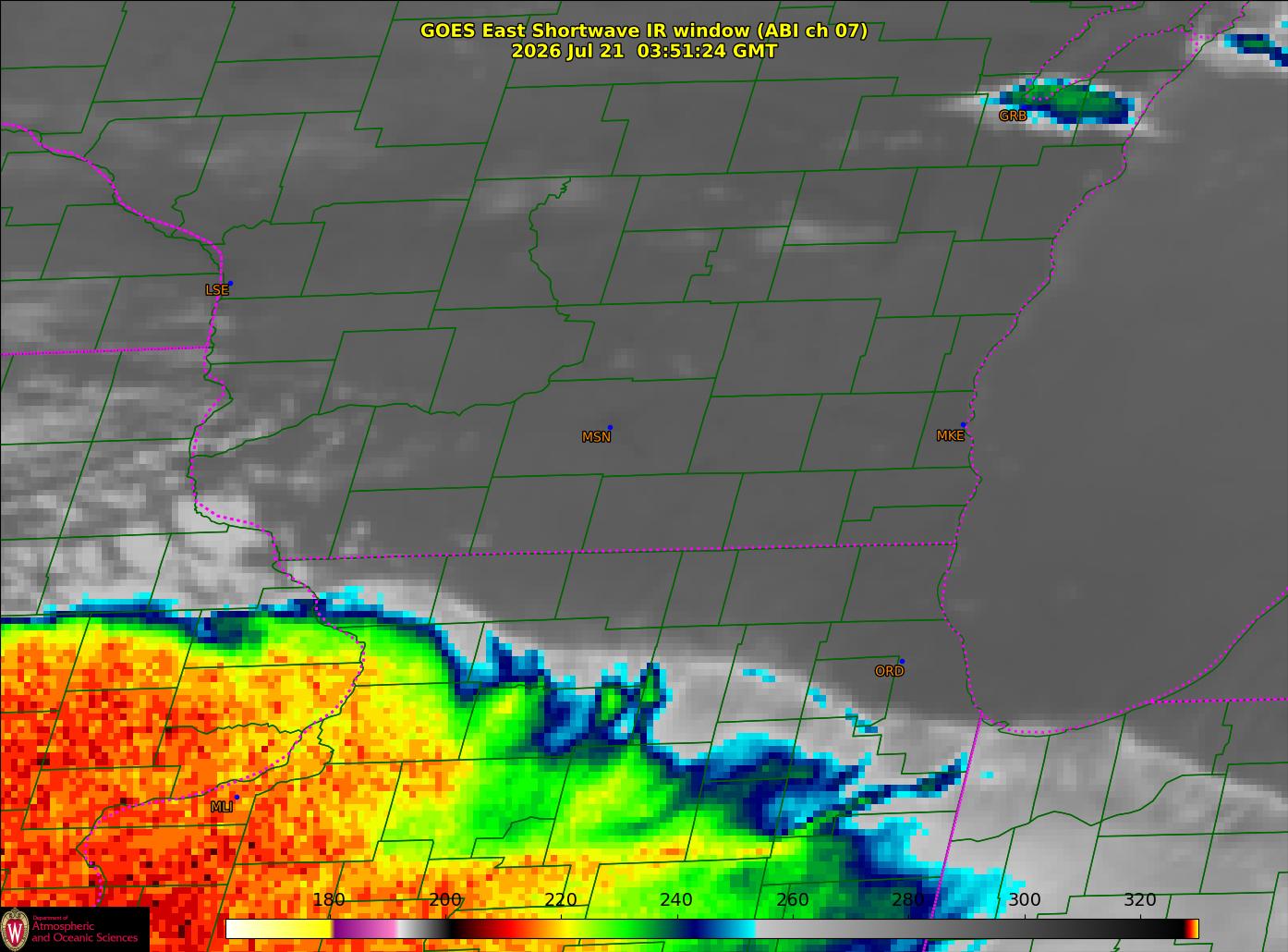Click the blue dot marker at LSE
This screenshot has width=1288, height=952.
[230, 283]
